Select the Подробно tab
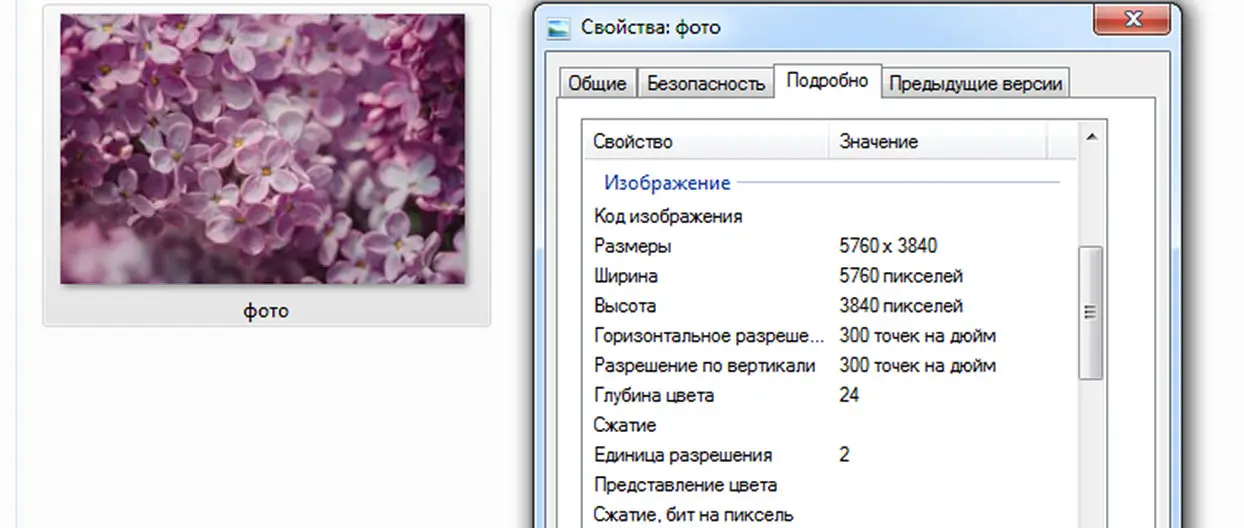 pyautogui.click(x=827, y=81)
